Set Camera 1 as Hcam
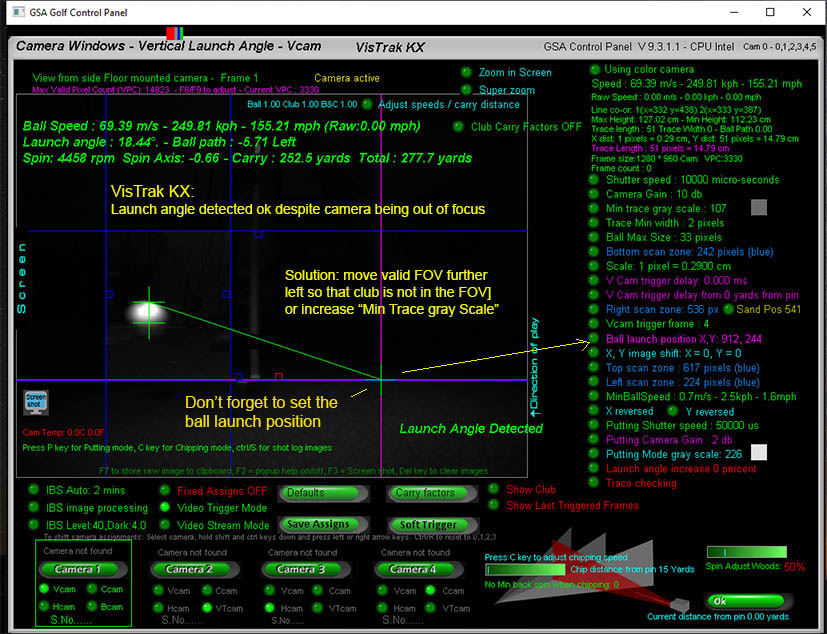Image resolution: width=827 pixels, height=634 pixels. click(44, 606)
